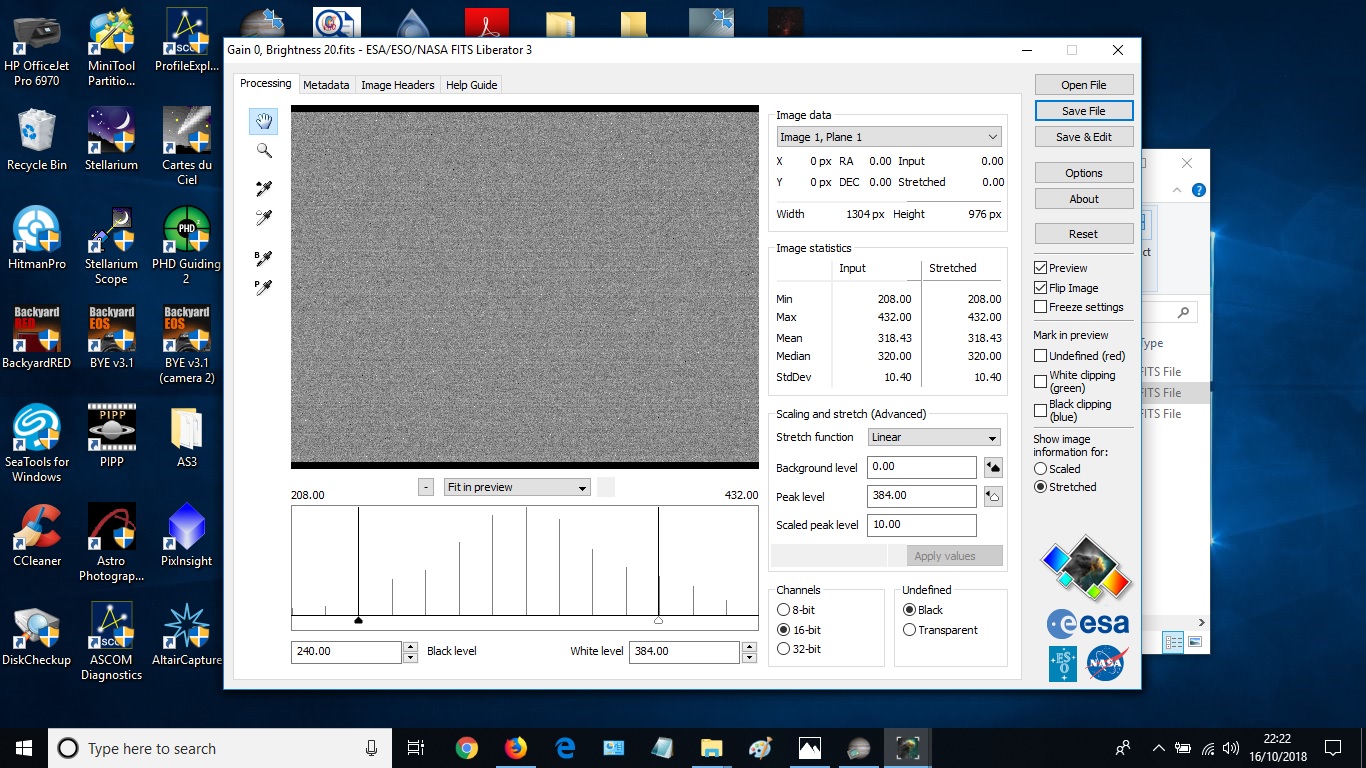Open SeaTools for Windows icon
This screenshot has width=1366, height=768.
[37, 443]
